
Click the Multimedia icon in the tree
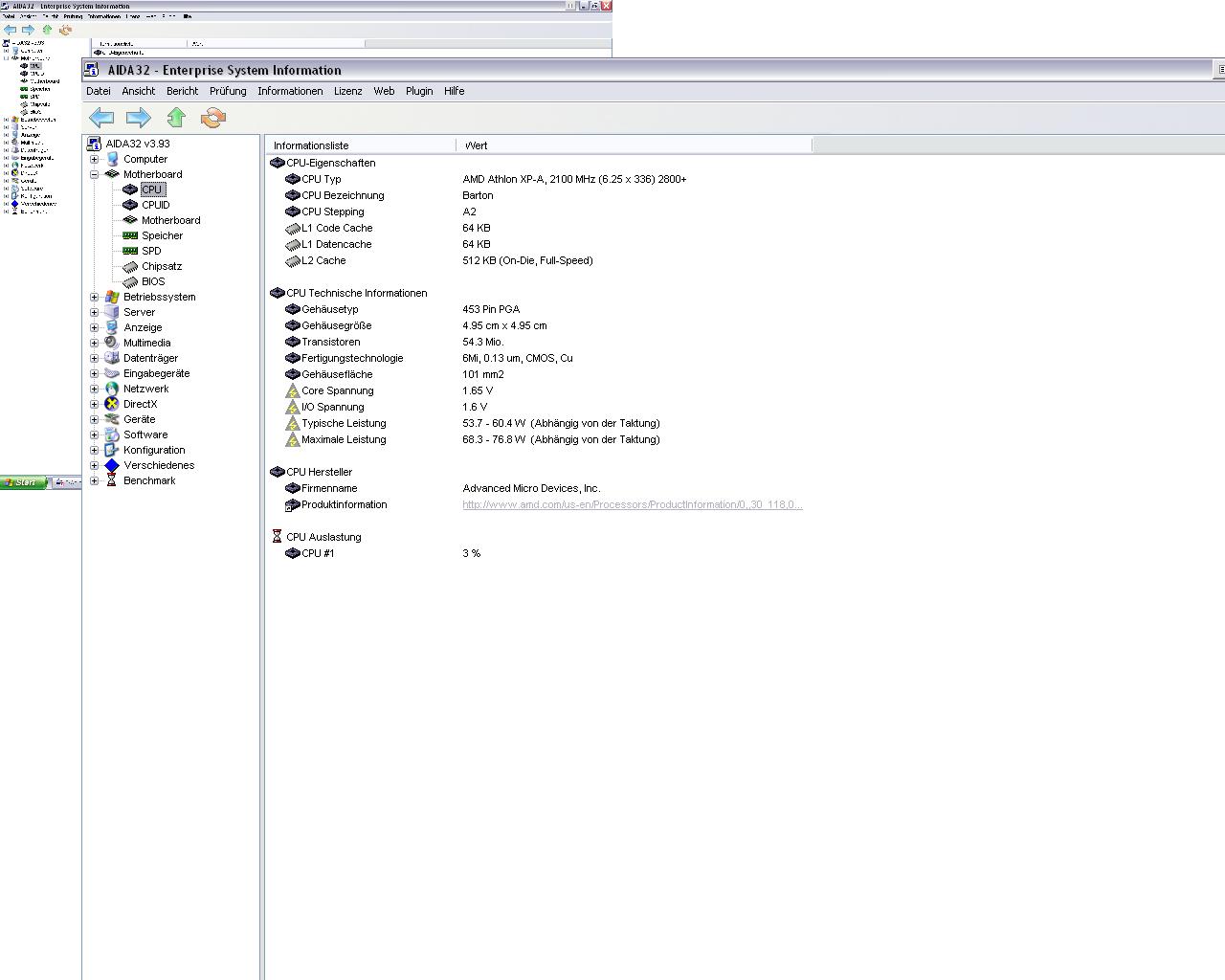pos(112,343)
